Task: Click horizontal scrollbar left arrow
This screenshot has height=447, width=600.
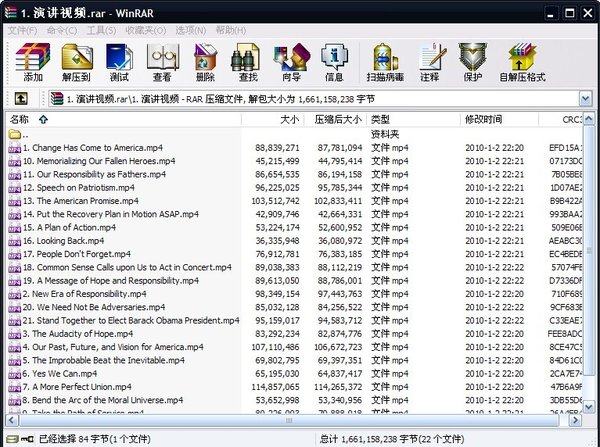Action: point(11,420)
